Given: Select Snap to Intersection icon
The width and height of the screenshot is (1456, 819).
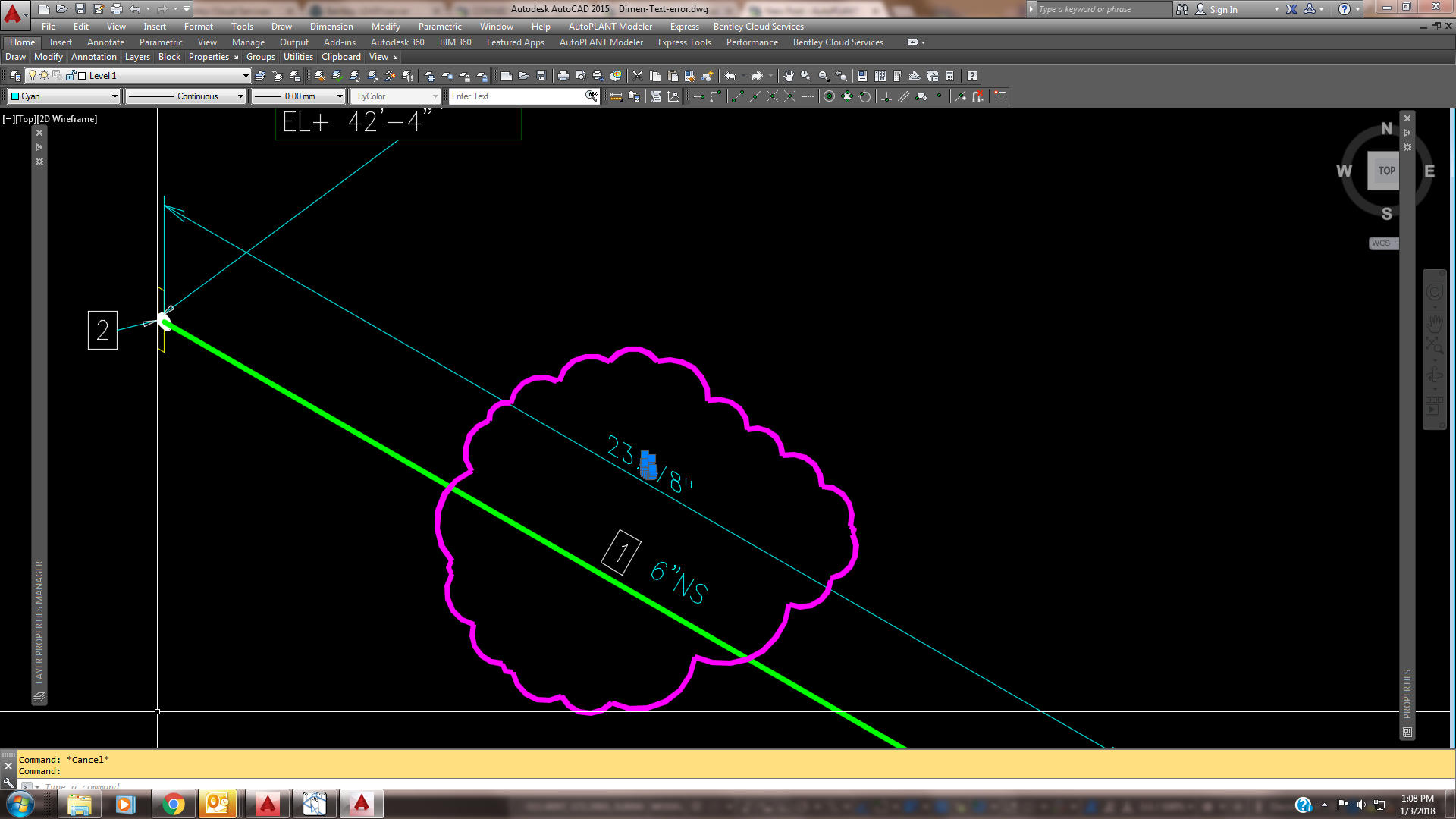Looking at the screenshot, I should (772, 96).
